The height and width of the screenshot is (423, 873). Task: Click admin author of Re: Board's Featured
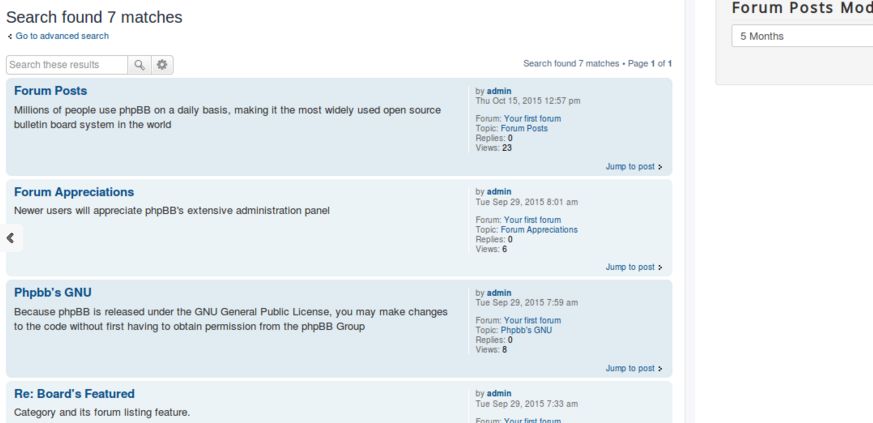point(499,394)
